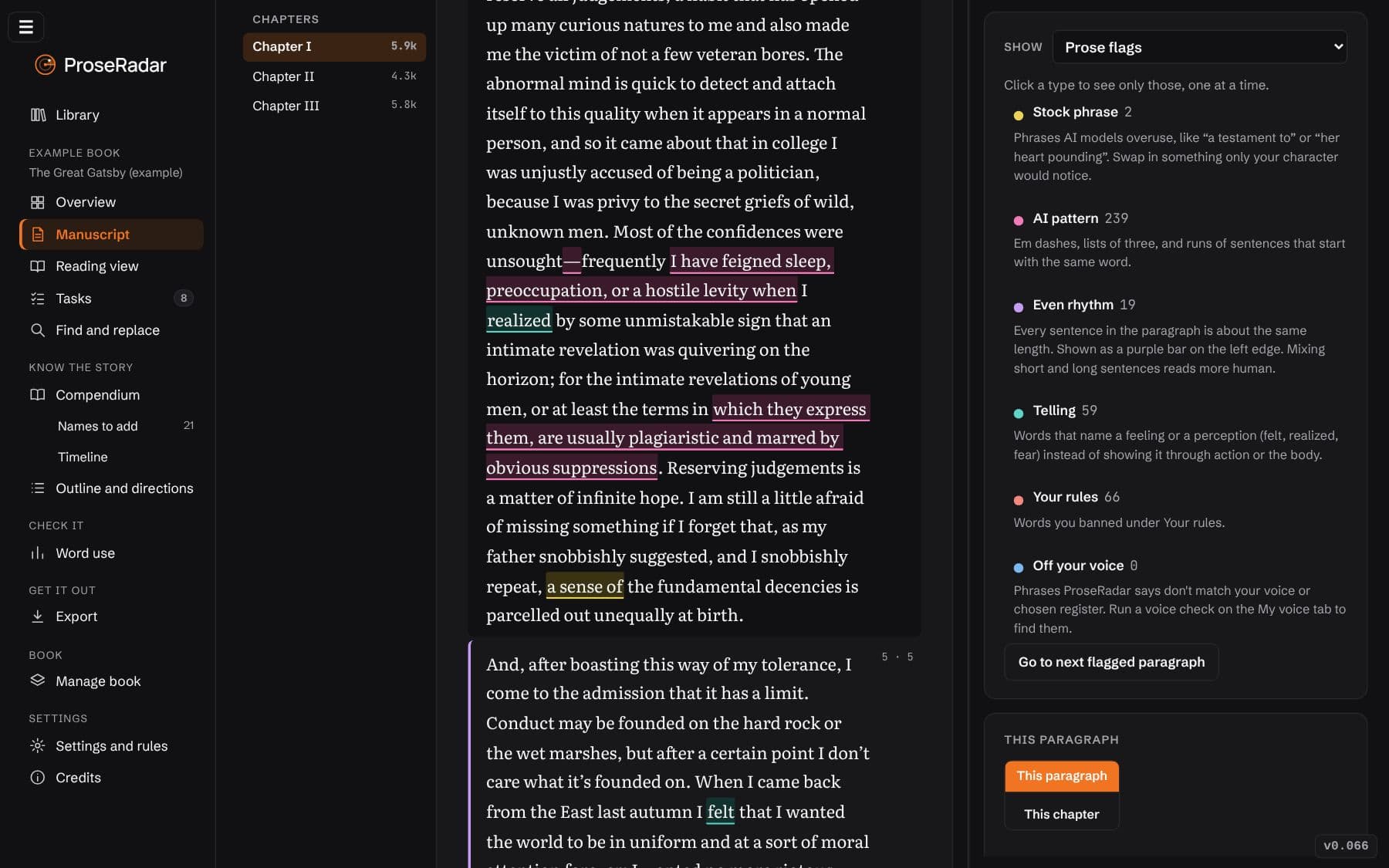Click the Manuscript document icon

pos(37,235)
